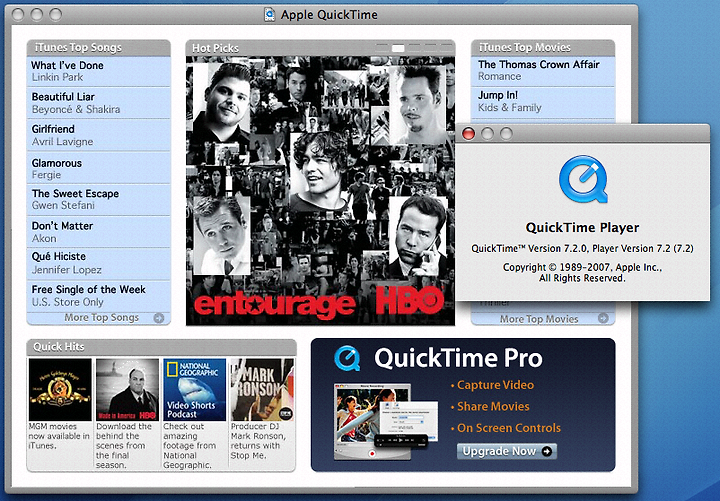Click the iTunes Top Songs header
Viewport: 720px width, 501px height.
(98, 47)
